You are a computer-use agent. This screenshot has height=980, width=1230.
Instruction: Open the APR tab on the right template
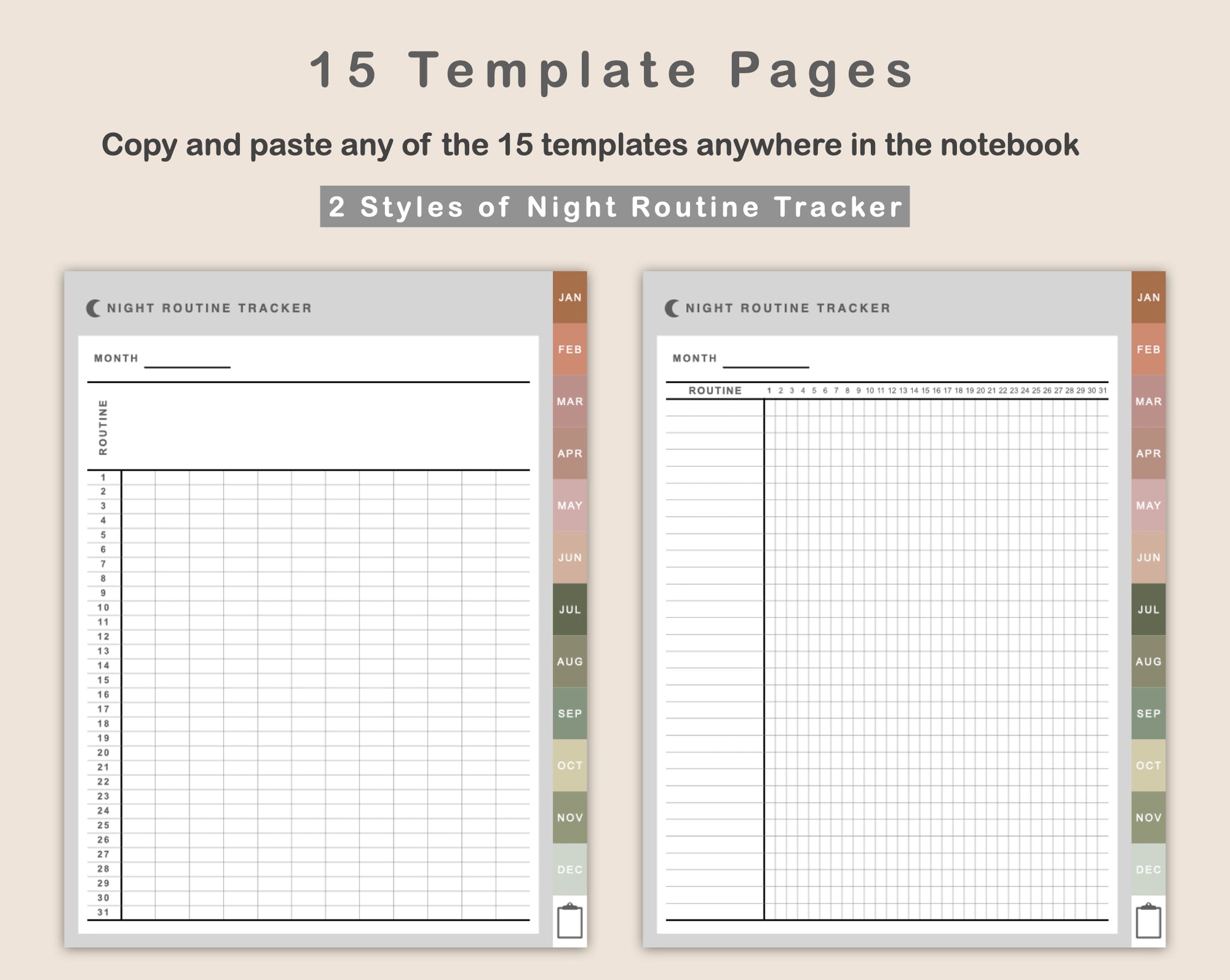tap(1148, 454)
